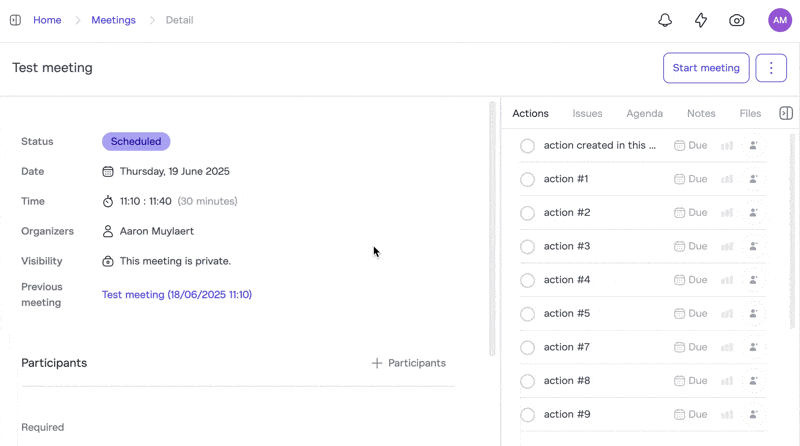Switch to the Agenda tab
This screenshot has height=446, width=800.
point(644,113)
